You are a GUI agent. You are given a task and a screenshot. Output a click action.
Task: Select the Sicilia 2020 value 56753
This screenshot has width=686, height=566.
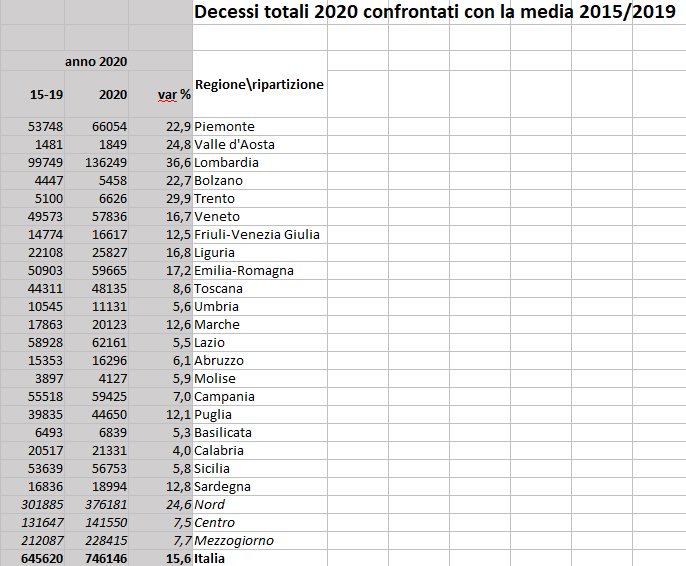[x=97, y=468]
